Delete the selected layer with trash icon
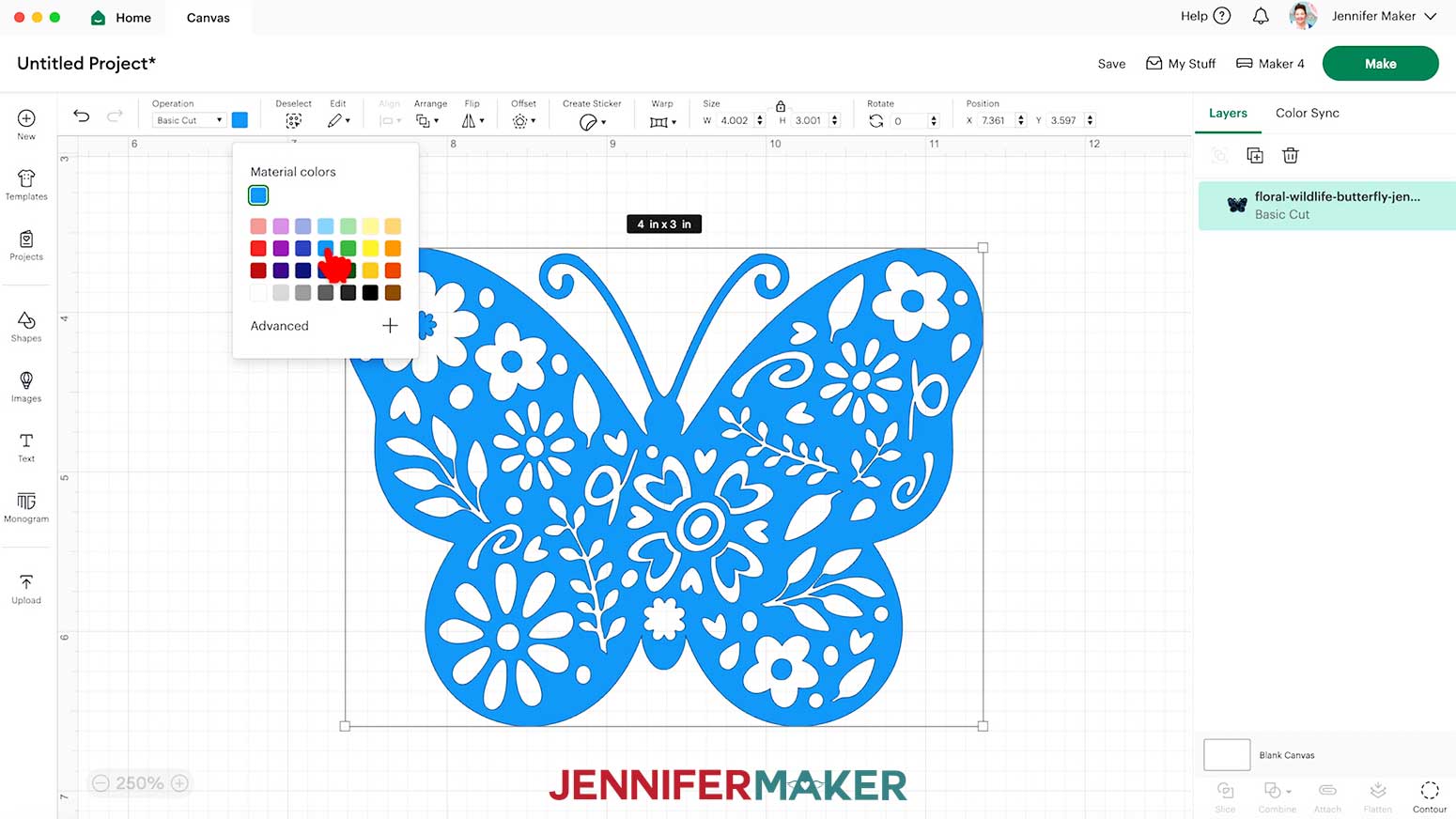Image resolution: width=1456 pixels, height=819 pixels. click(1291, 156)
